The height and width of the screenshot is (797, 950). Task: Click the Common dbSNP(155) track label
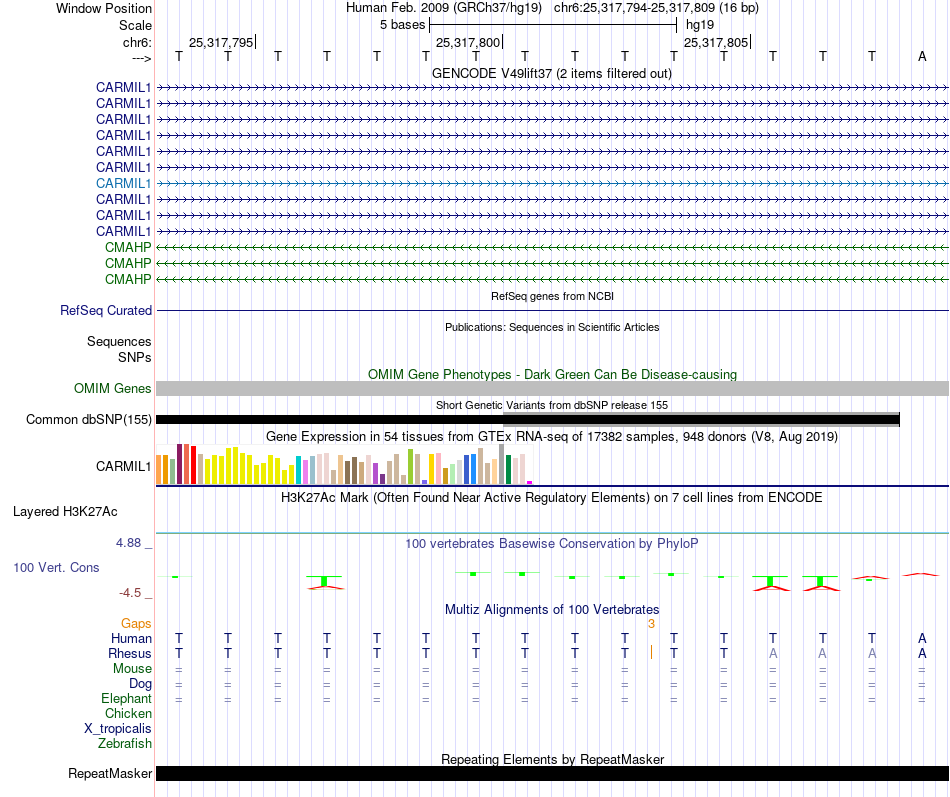point(89,419)
